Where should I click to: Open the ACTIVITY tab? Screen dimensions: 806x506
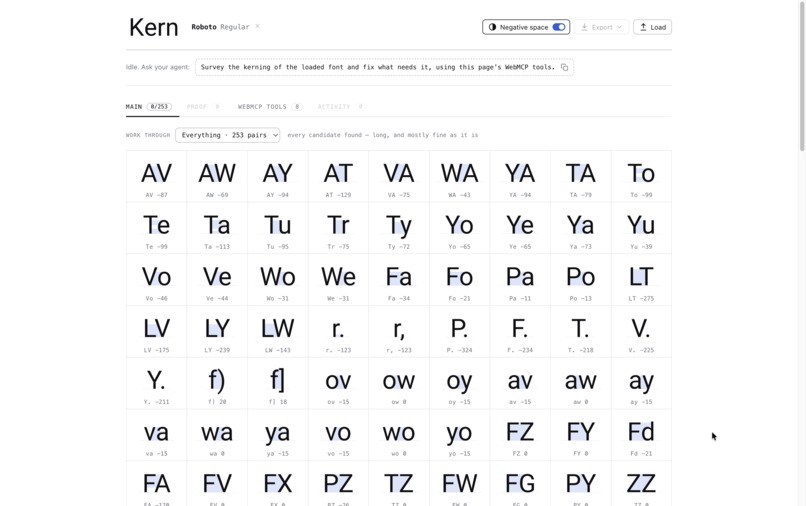(341, 107)
